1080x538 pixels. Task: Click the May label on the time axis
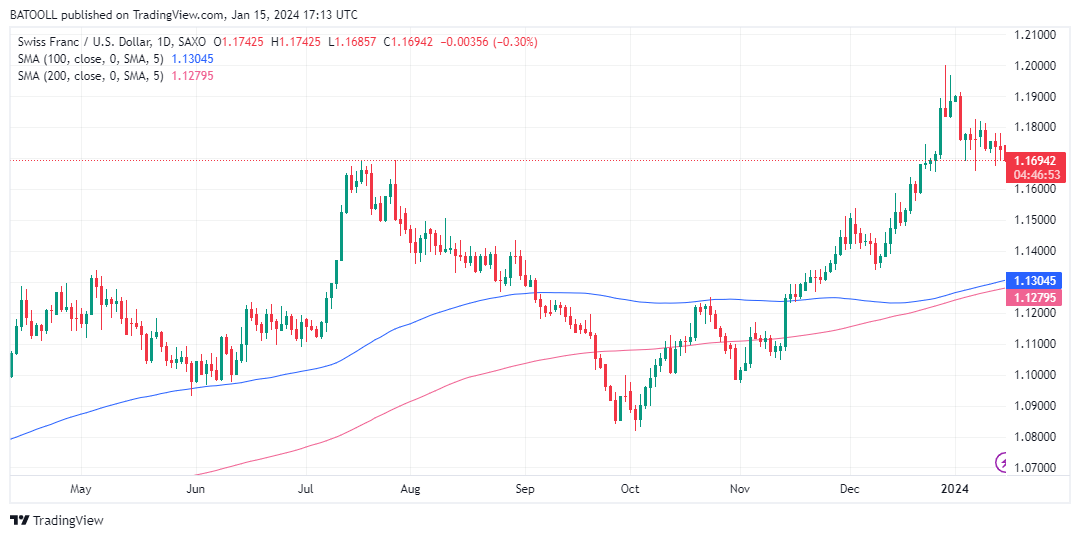[82, 489]
